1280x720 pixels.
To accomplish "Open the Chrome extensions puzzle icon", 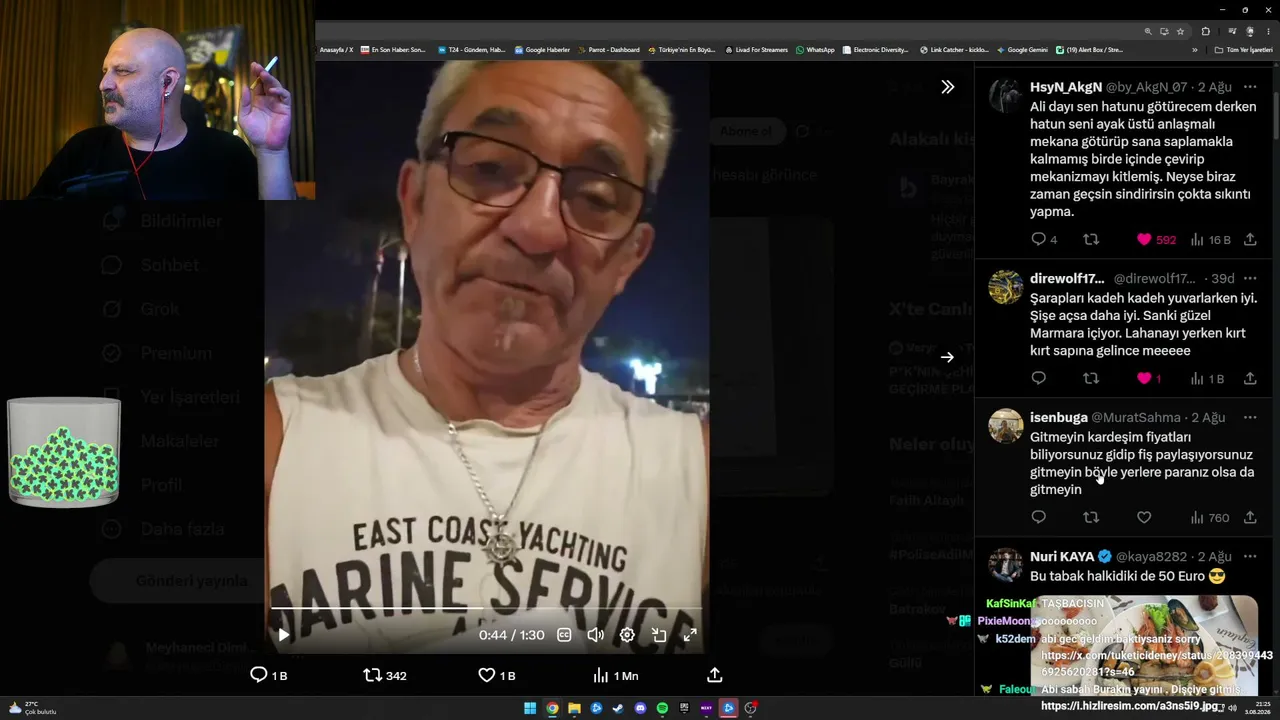I will pyautogui.click(x=1205, y=31).
